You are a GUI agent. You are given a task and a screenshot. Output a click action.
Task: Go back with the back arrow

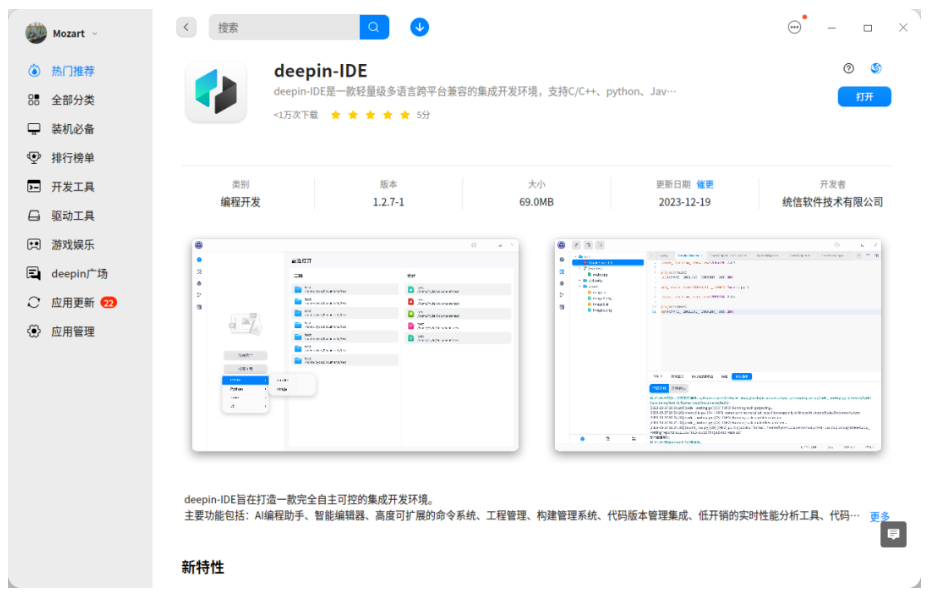tap(186, 27)
